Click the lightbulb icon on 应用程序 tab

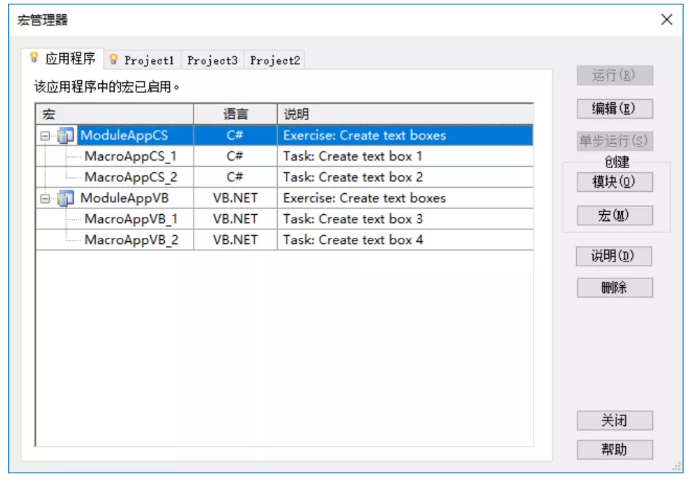(34, 57)
